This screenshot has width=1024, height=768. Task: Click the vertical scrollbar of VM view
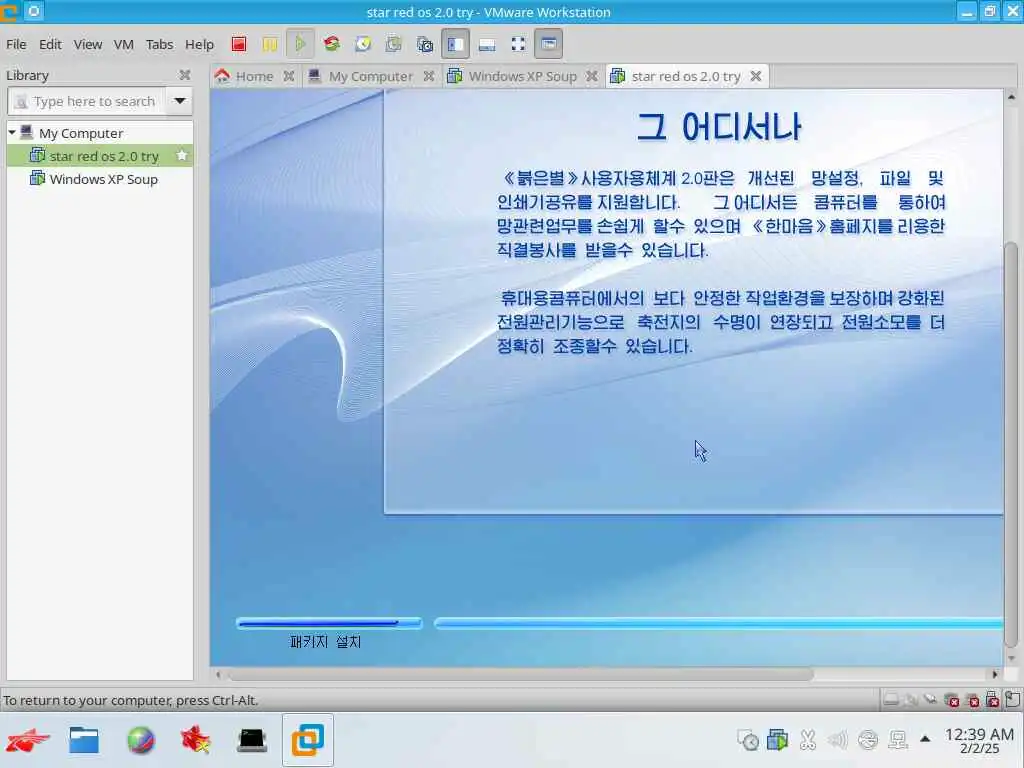(1011, 444)
